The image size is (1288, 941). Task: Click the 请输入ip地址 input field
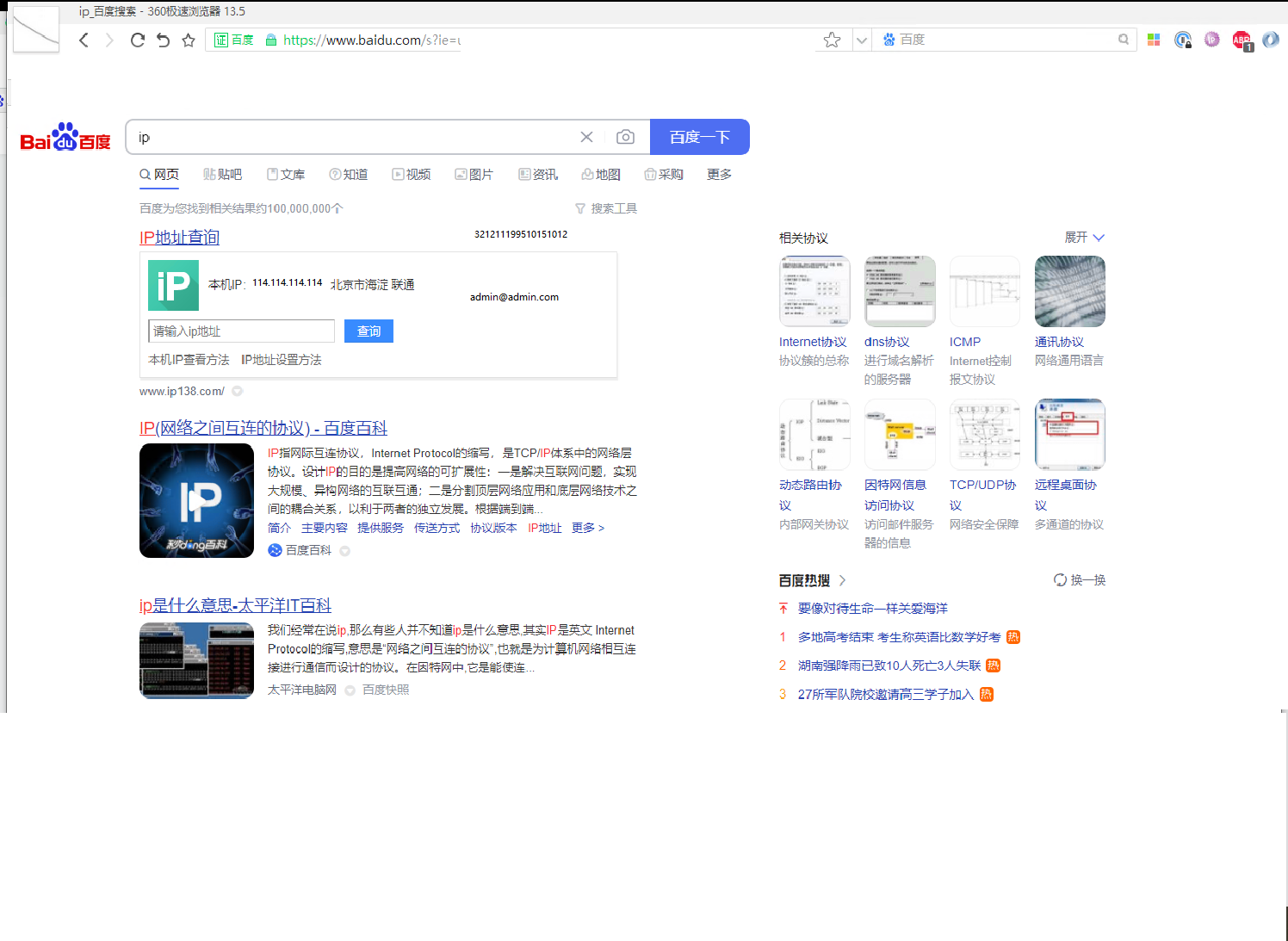click(x=241, y=331)
